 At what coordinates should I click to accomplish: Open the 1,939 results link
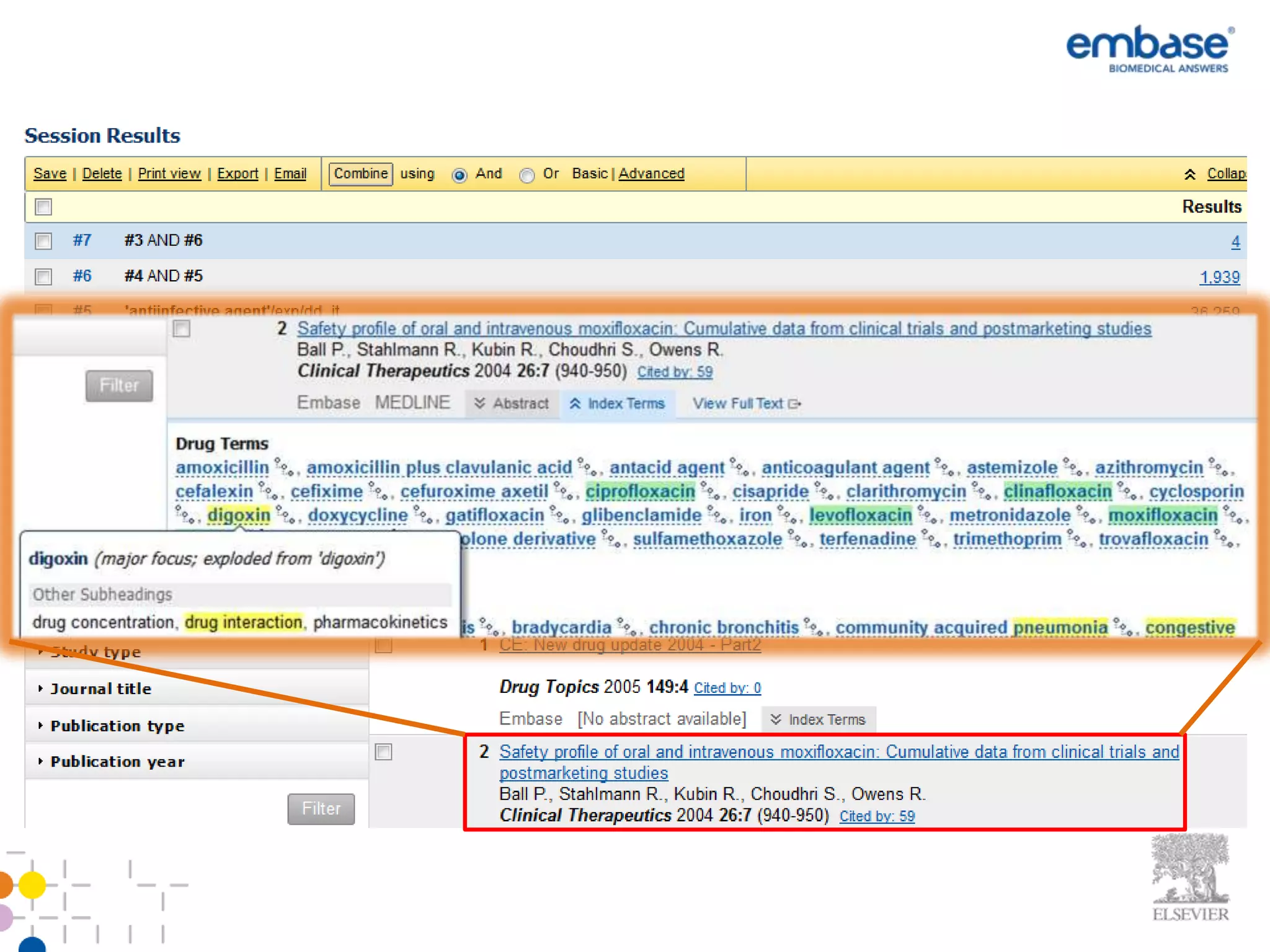1219,277
